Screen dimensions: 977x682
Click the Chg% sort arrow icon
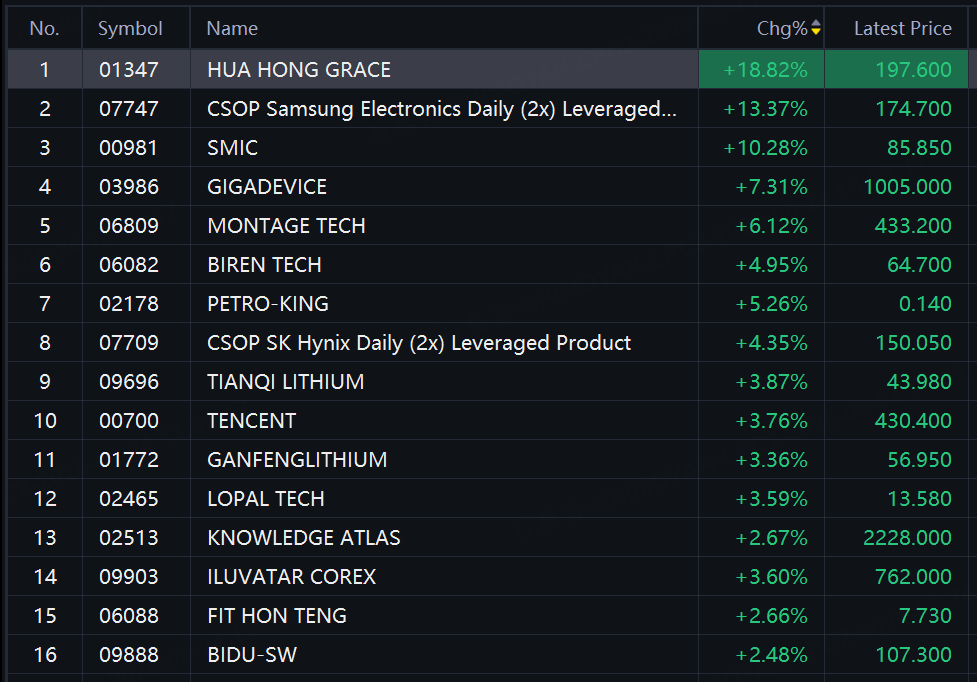(816, 28)
